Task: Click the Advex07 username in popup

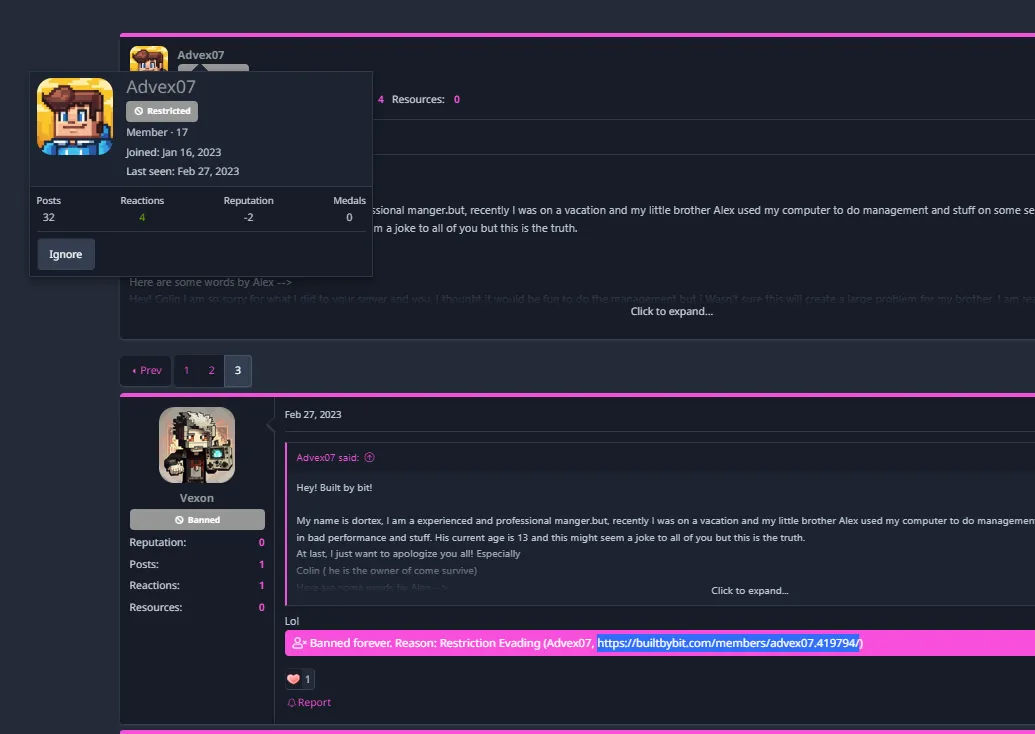Action: (x=160, y=86)
